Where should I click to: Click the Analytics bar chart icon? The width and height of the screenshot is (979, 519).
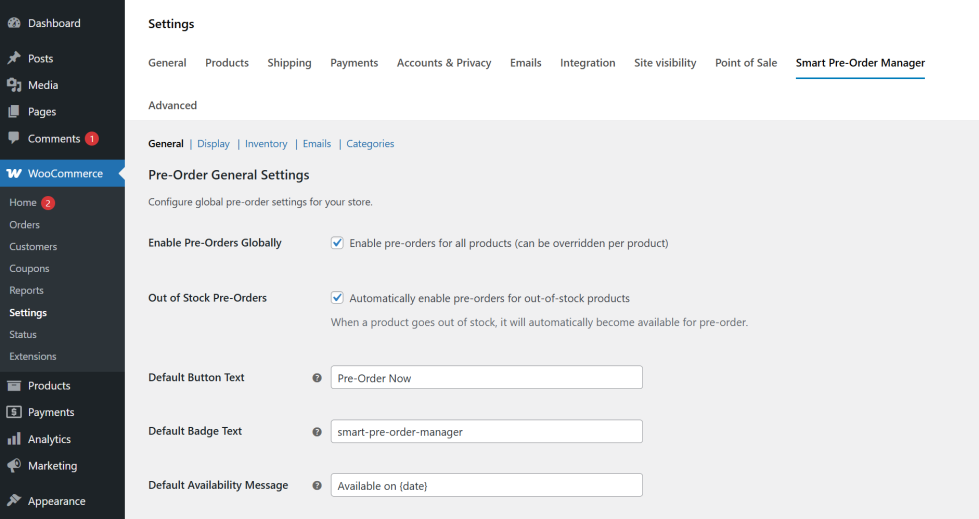click(14, 439)
